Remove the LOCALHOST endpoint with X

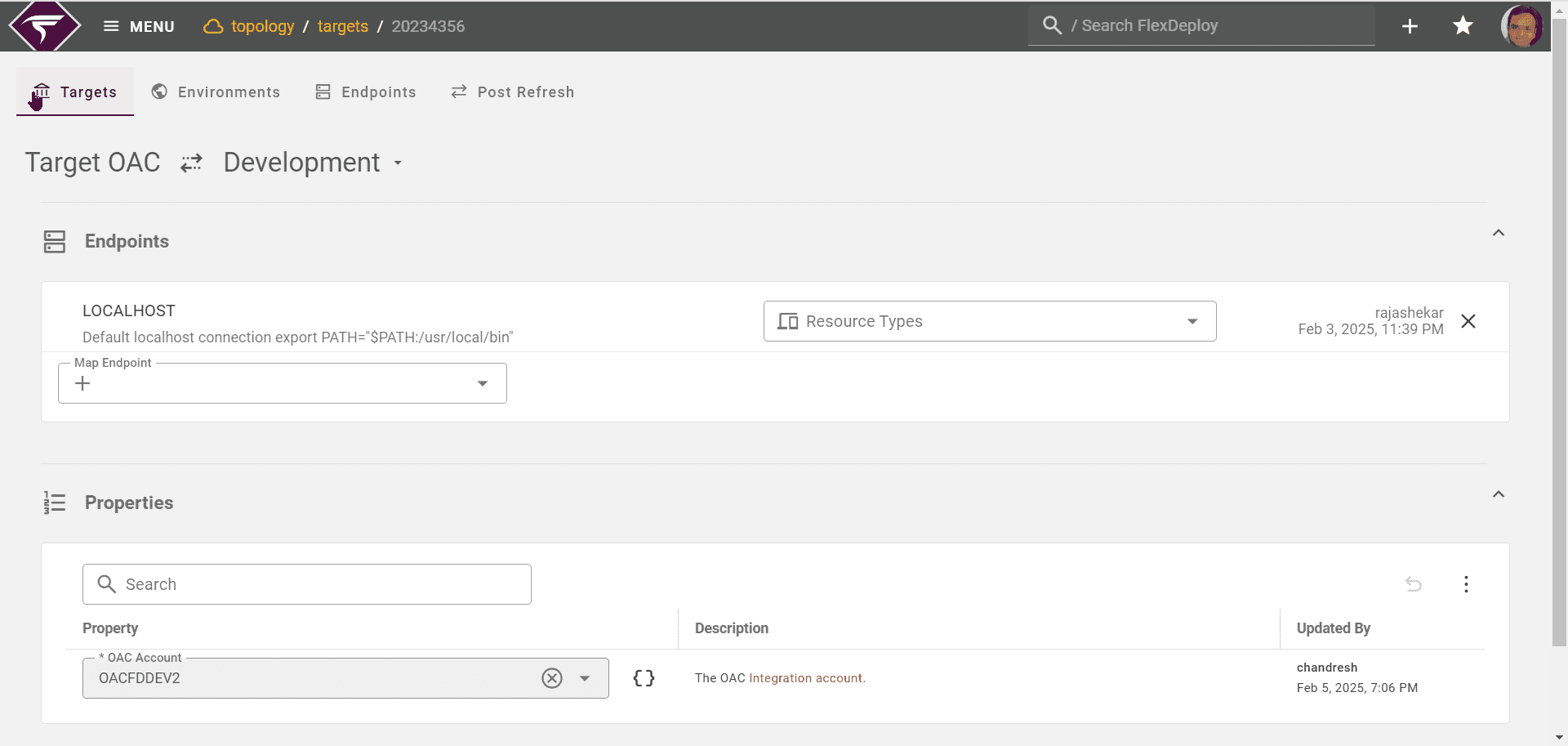pos(1468,321)
